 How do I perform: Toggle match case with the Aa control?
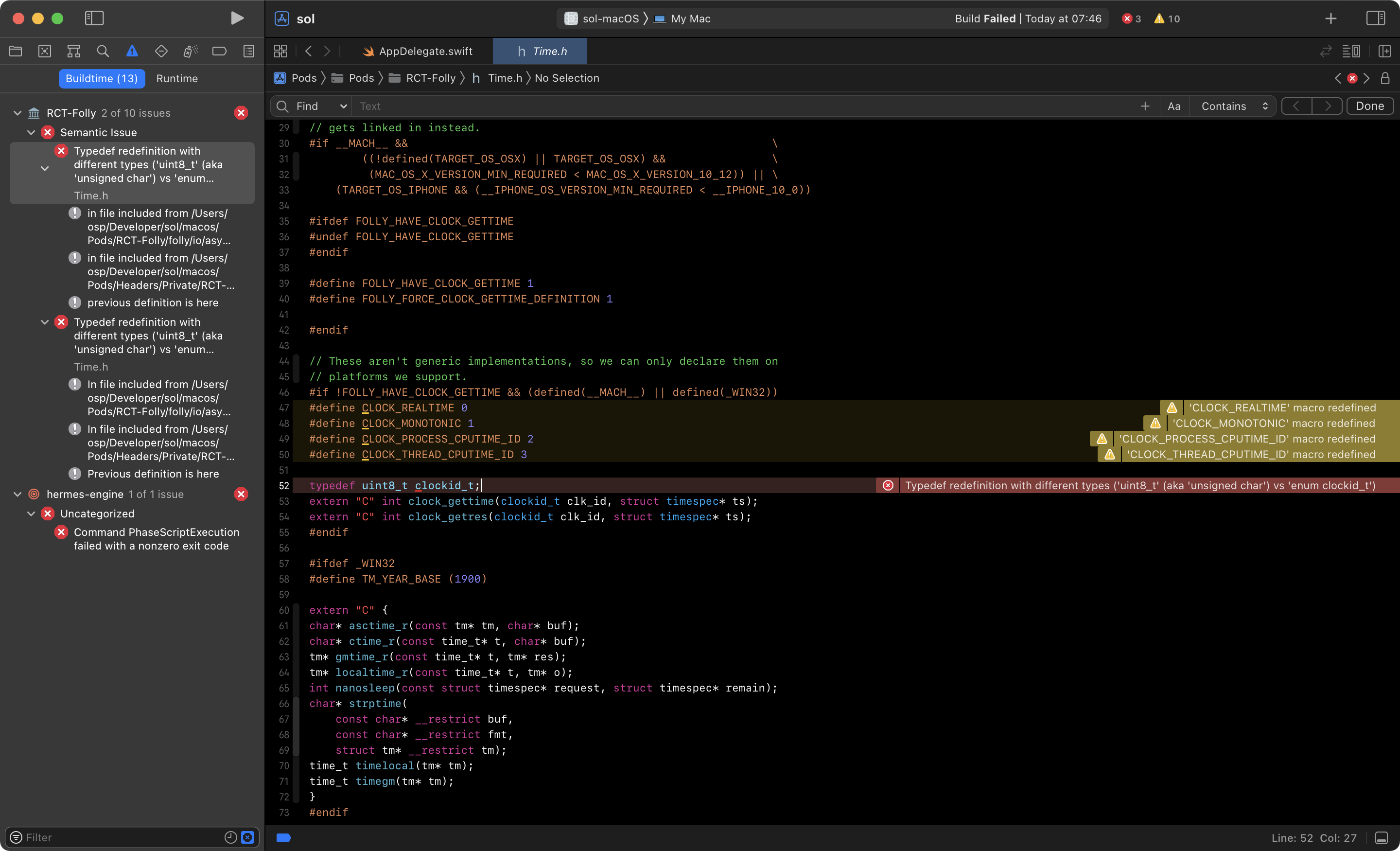click(x=1174, y=106)
